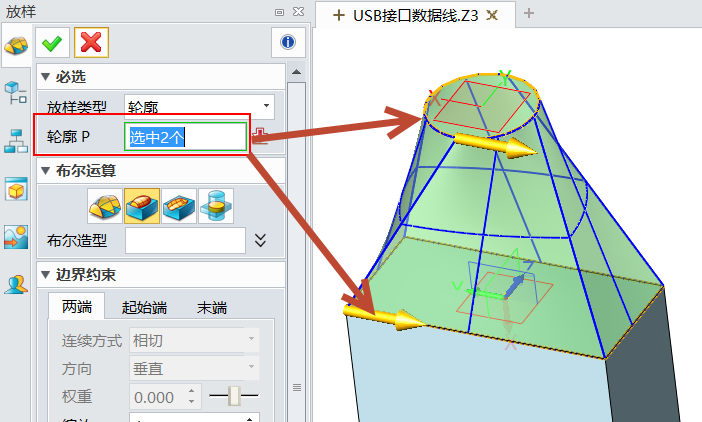Viewport: 702px width, 422px height.
Task: Open the hierarchy tree sidebar icon
Action: [x=16, y=141]
